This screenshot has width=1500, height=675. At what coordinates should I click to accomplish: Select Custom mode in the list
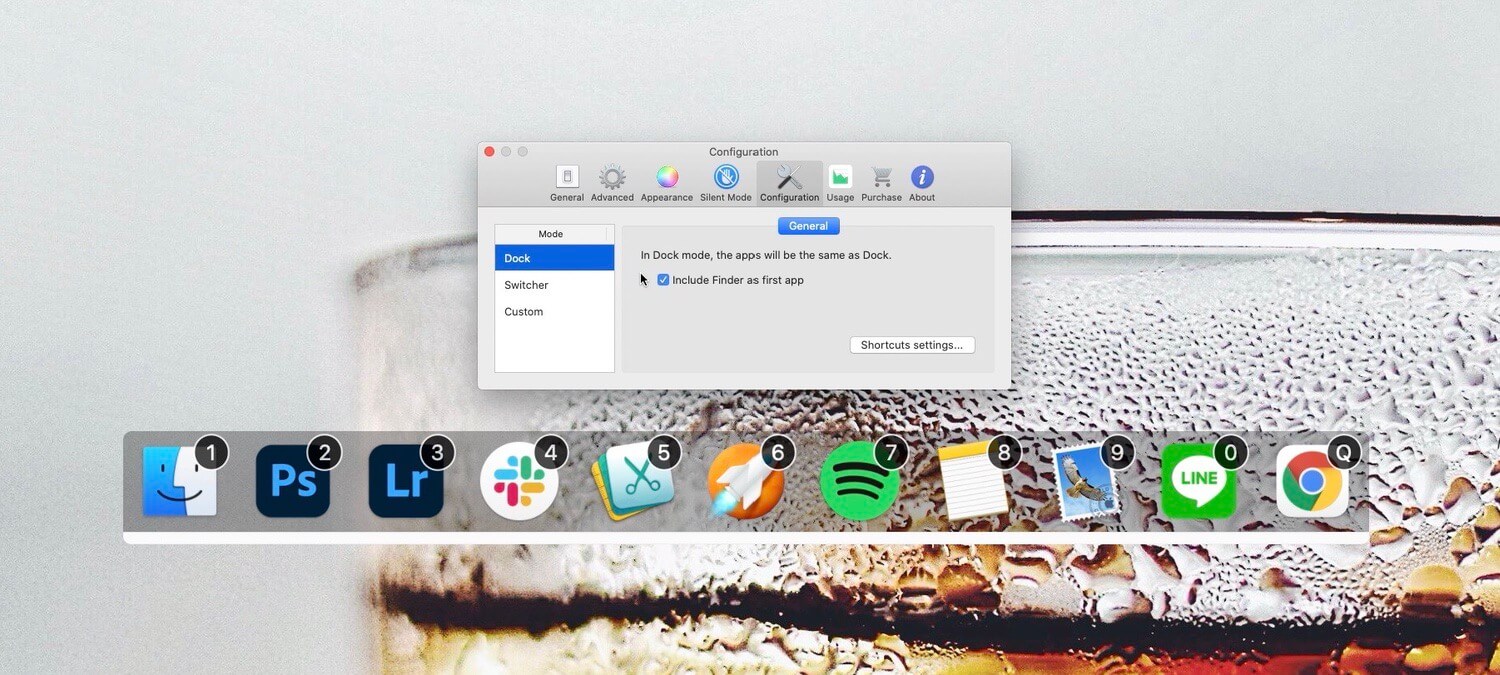pos(554,312)
